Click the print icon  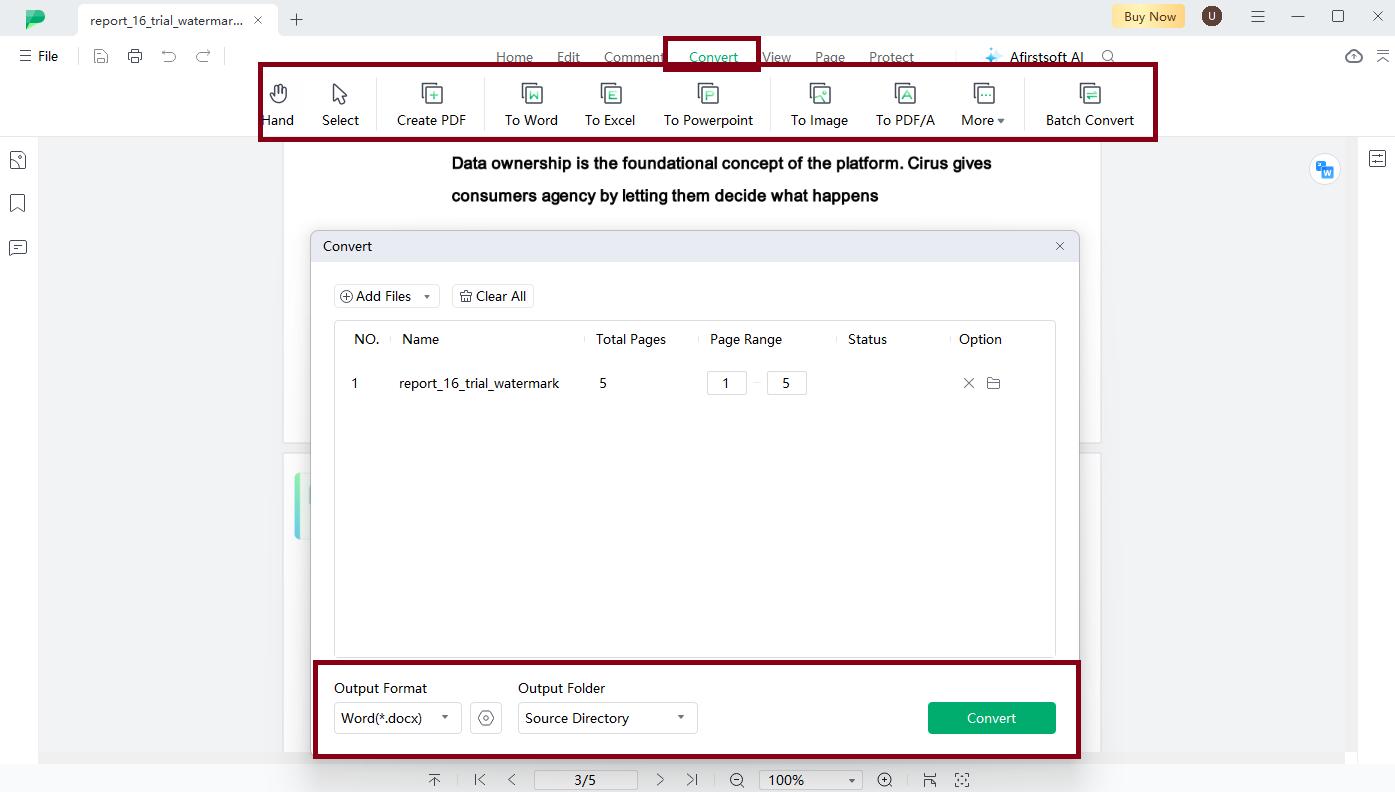[135, 56]
